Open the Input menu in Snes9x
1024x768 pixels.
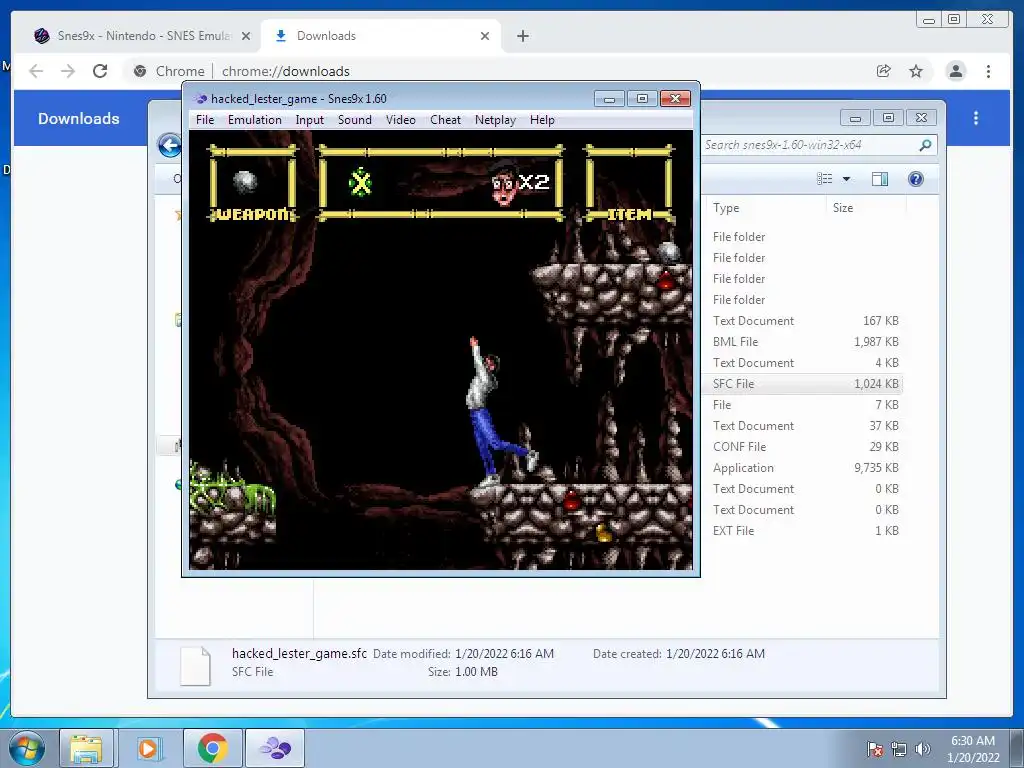[309, 120]
